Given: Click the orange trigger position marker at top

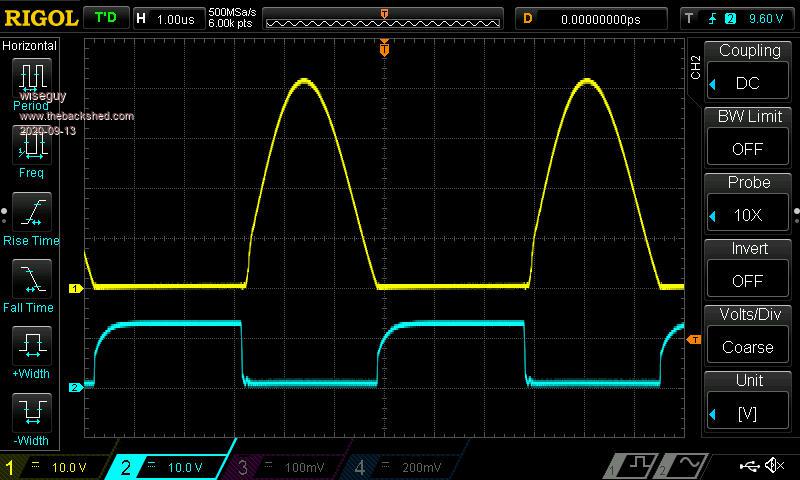Looking at the screenshot, I should tap(384, 48).
